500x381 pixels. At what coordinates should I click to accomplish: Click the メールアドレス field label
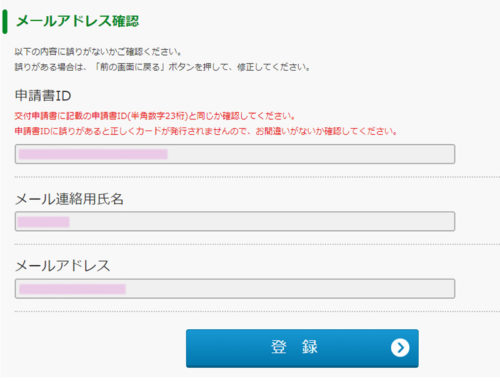[63, 266]
